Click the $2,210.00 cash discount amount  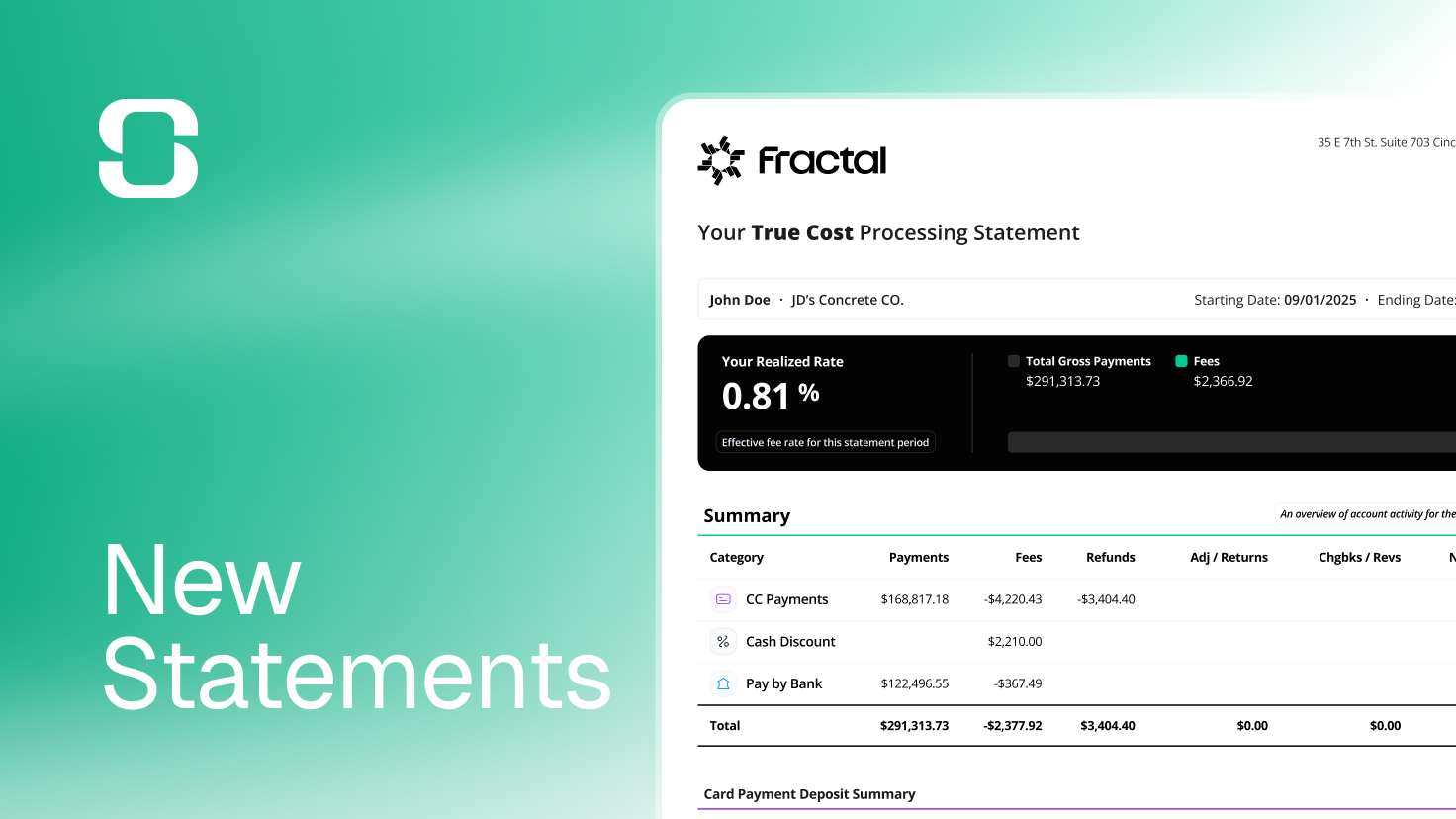[1015, 642]
